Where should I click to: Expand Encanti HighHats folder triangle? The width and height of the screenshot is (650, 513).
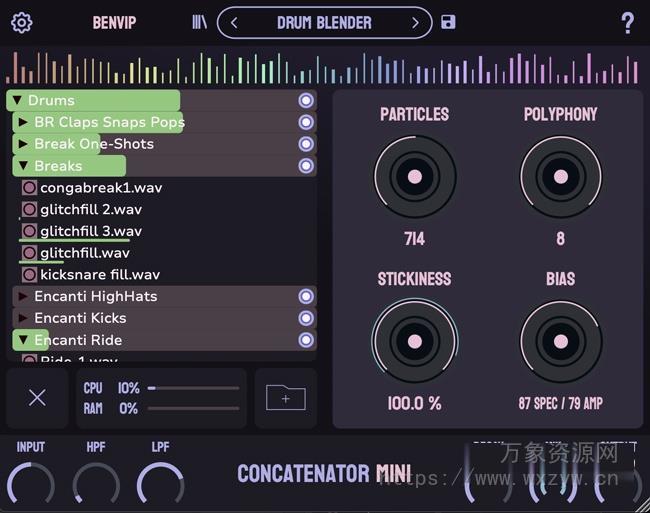click(x=23, y=296)
